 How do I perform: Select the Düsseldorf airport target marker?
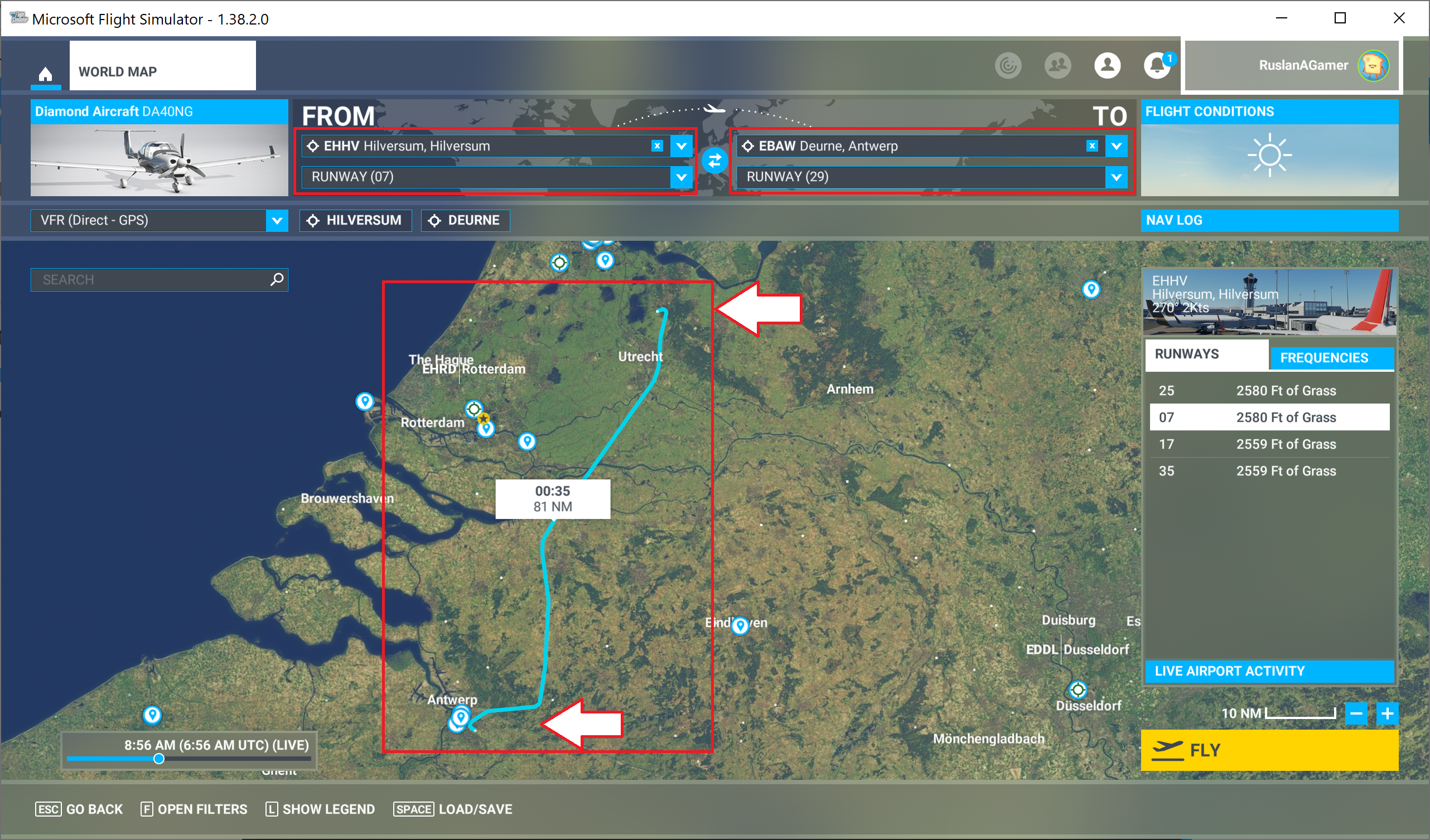pyautogui.click(x=1078, y=690)
